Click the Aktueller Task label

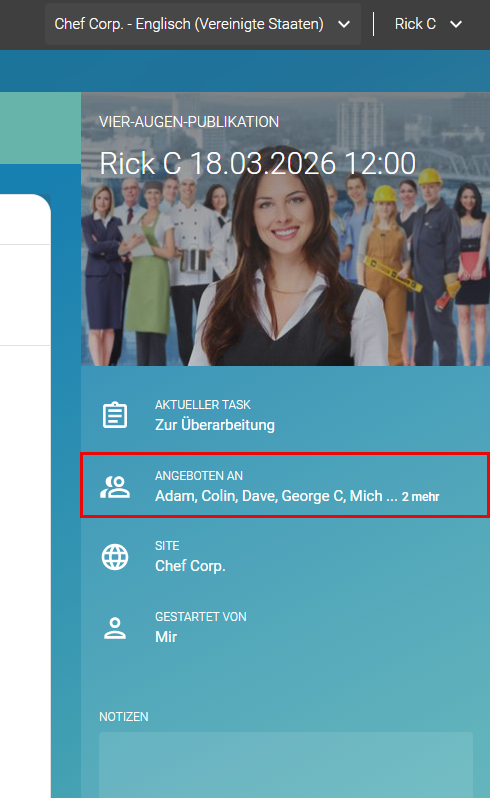pos(203,405)
